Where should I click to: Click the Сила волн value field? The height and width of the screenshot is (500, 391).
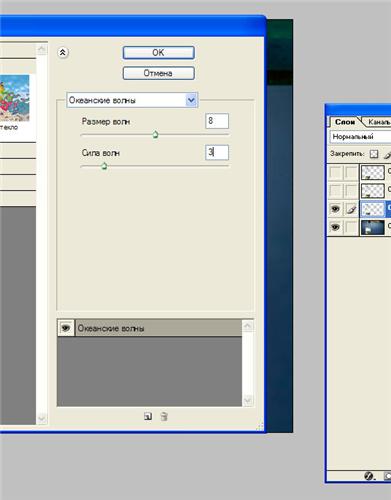pos(217,152)
